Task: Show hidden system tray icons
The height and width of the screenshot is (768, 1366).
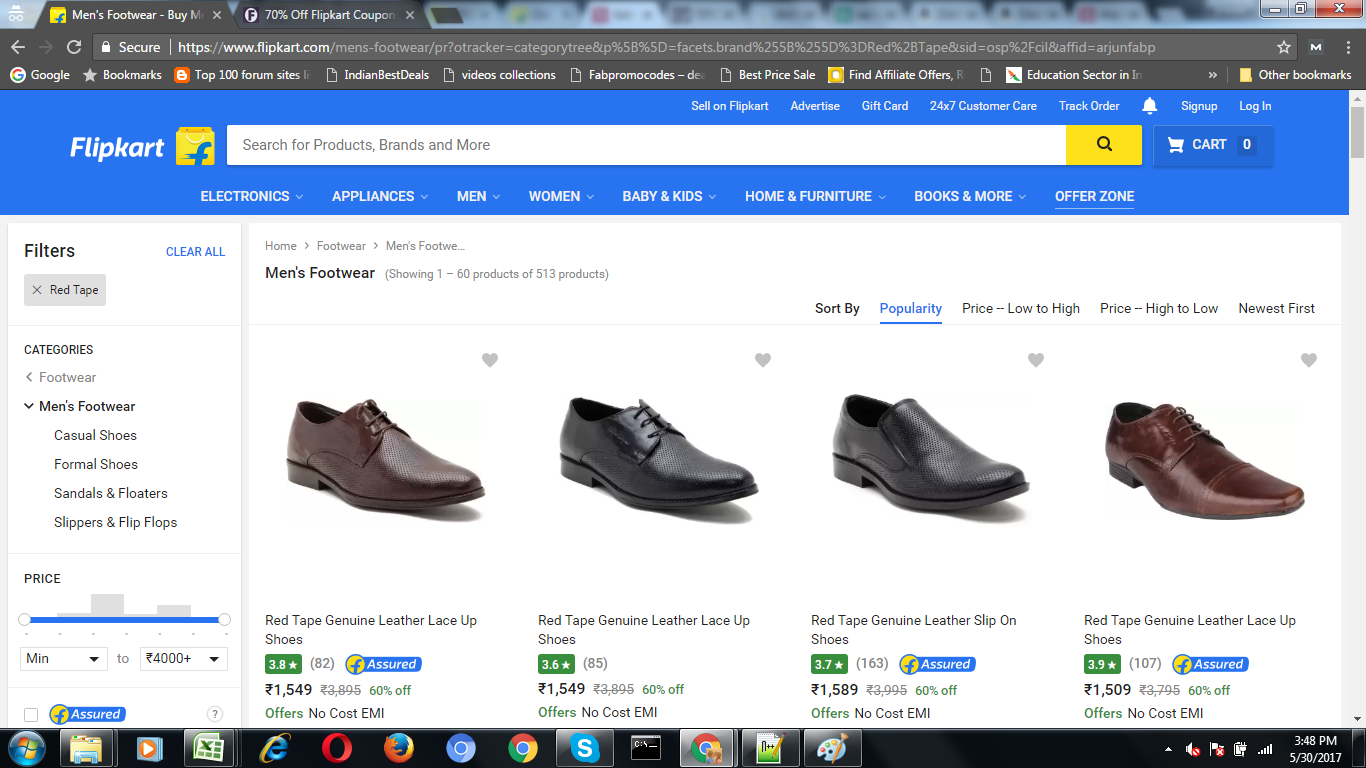Action: click(x=1169, y=749)
